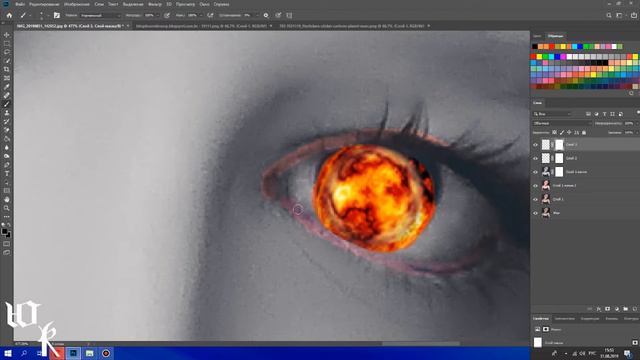Open smoothing options gear icon
The image size is (640, 360).
click(266, 16)
